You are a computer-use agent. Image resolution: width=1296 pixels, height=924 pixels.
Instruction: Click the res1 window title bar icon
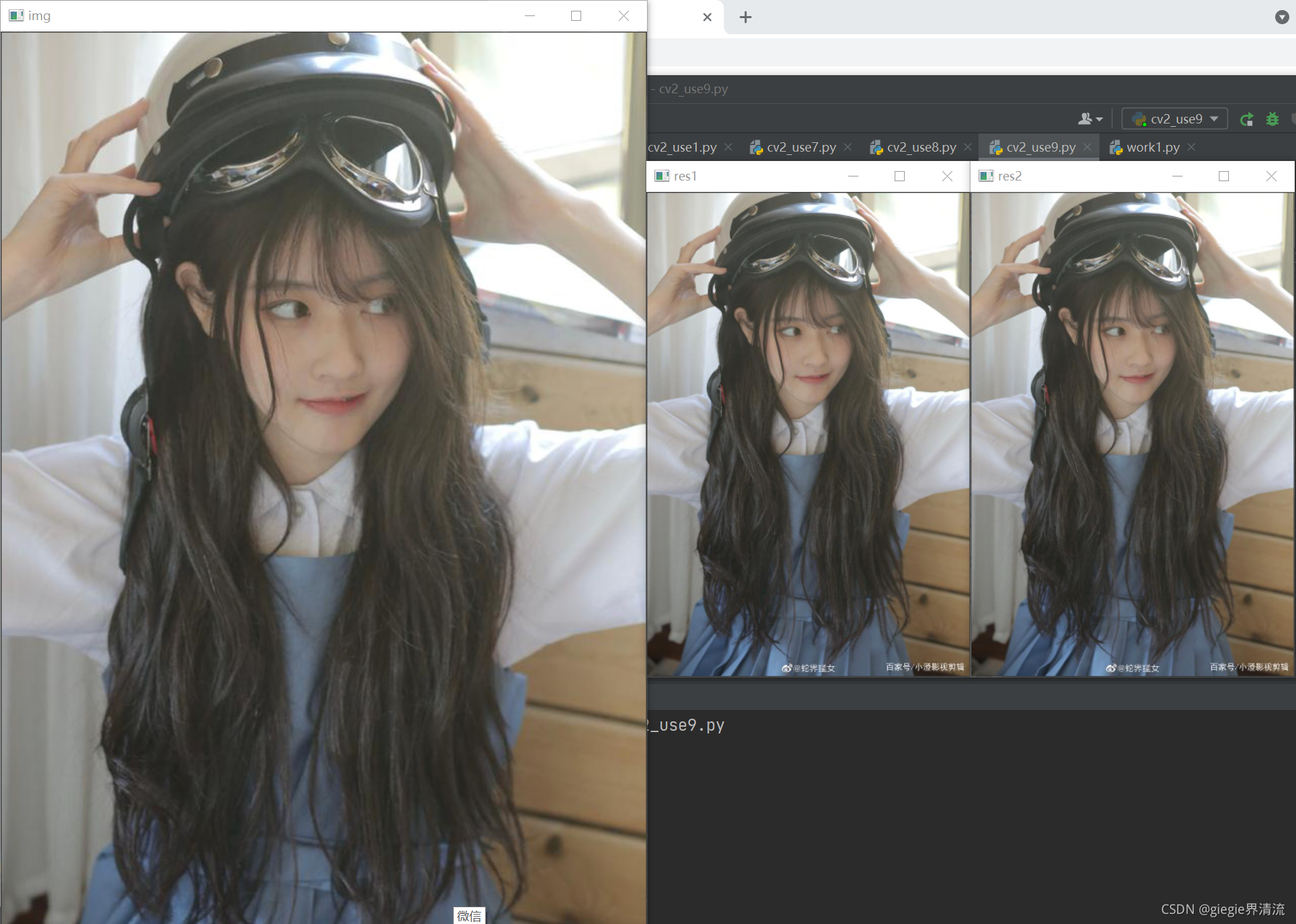[x=662, y=176]
